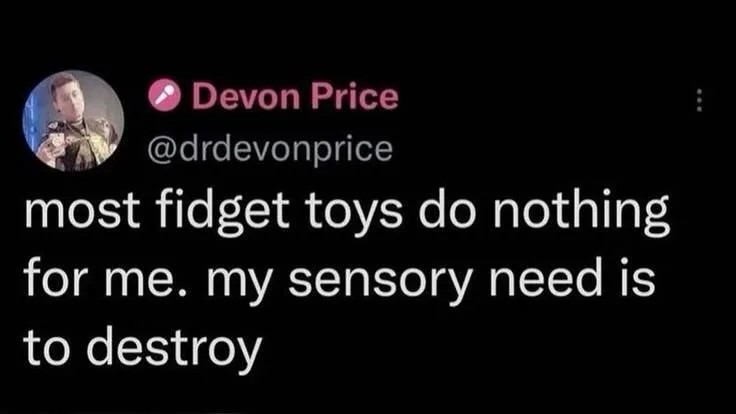The width and height of the screenshot is (736, 414).
Task: Click the word "fidget" in the tweet
Action: [222, 213]
